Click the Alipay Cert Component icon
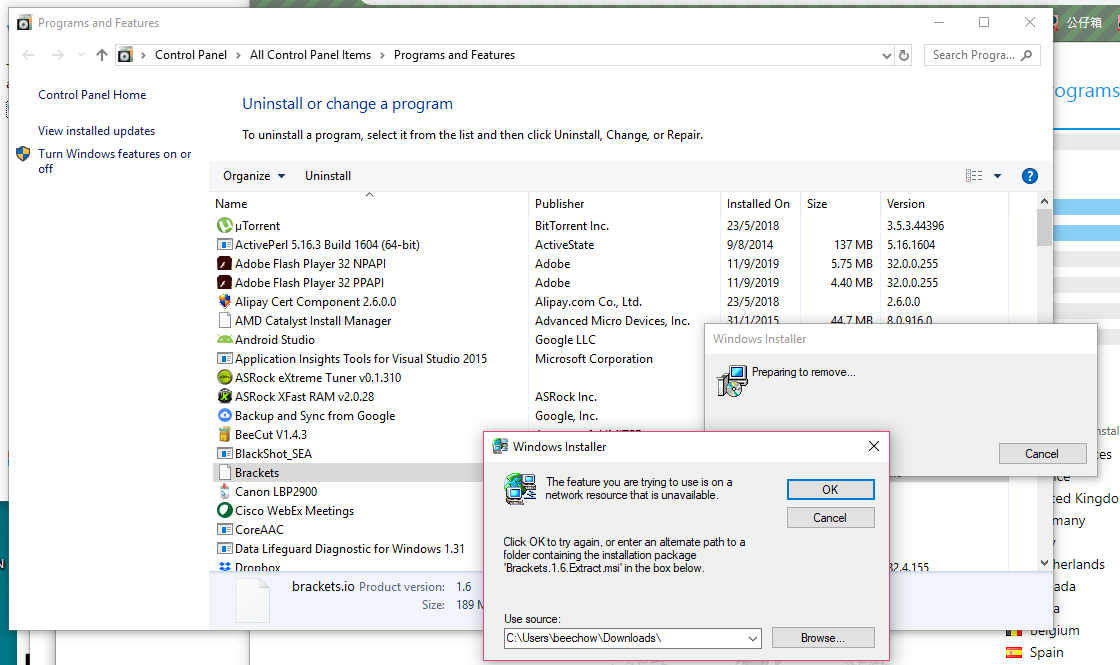Viewport: 1120px width, 665px height. tap(224, 301)
